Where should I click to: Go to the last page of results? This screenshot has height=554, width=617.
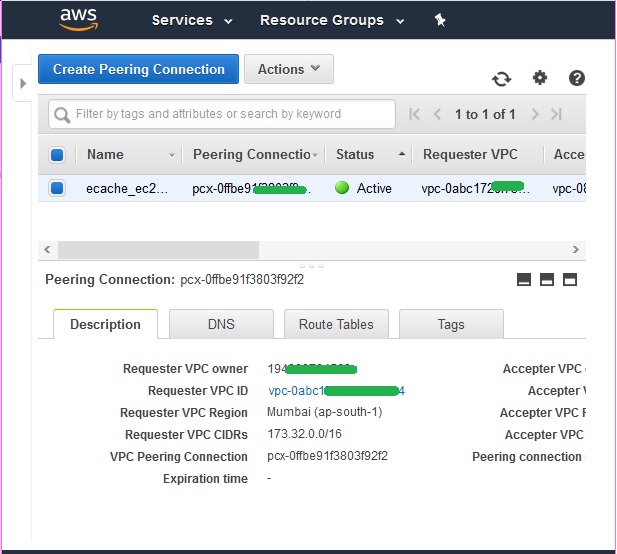click(557, 114)
